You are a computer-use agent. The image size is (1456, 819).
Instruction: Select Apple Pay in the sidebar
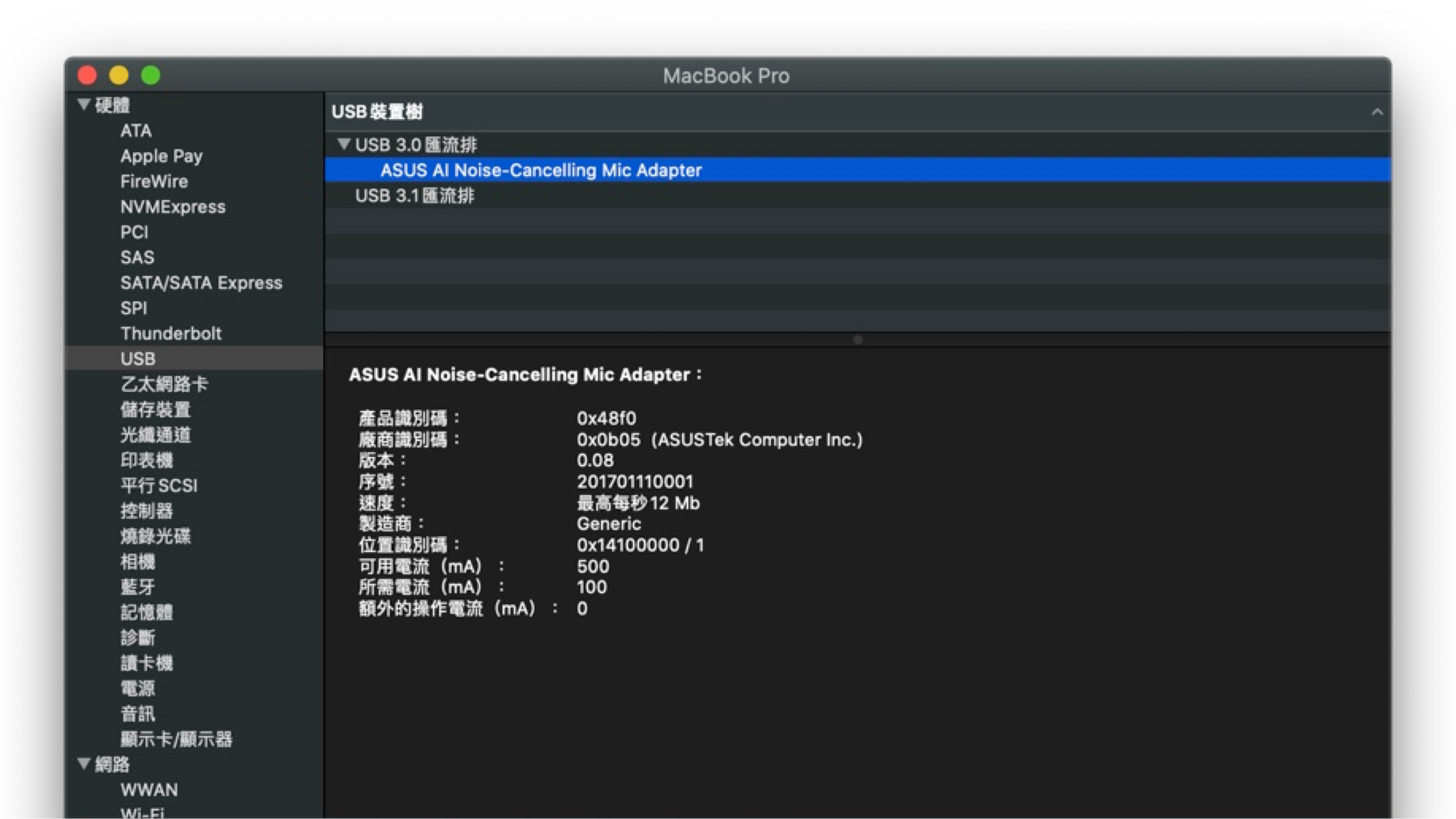161,156
